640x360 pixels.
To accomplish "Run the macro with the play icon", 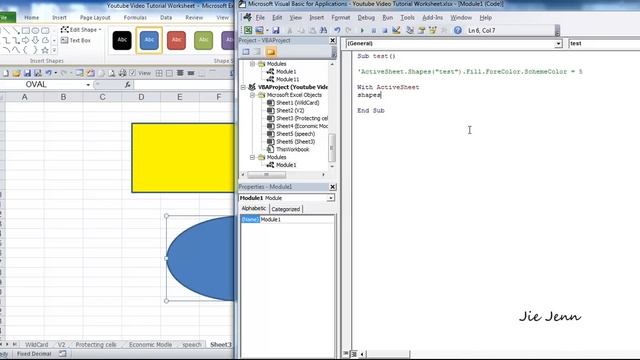I will tap(362, 30).
